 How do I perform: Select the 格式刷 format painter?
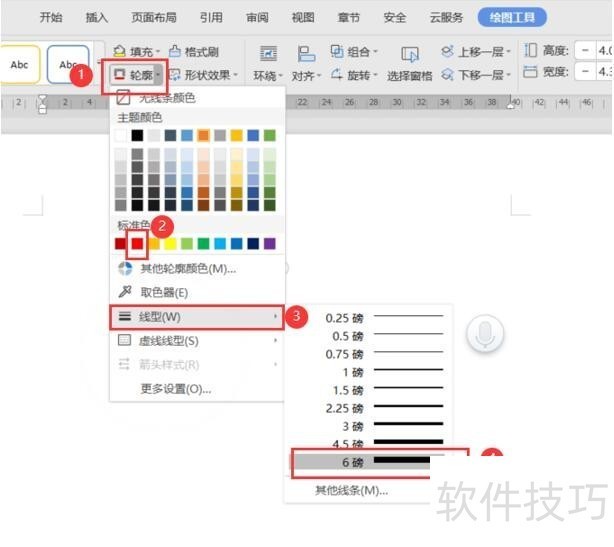pos(194,51)
